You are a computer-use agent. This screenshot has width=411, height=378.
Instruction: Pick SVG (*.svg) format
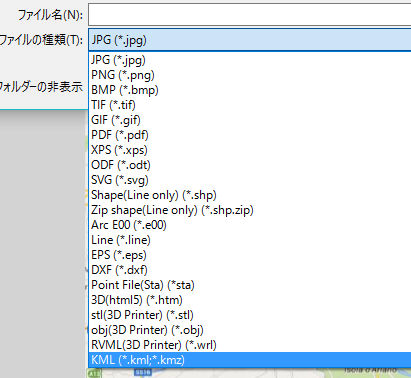click(250, 180)
